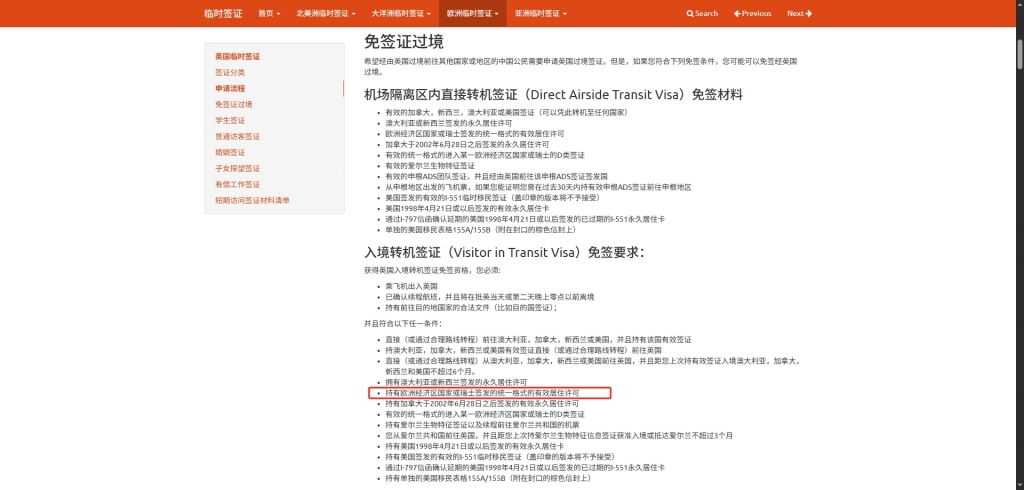Open 短期访问签证材料清单 sidebar link

252,201
